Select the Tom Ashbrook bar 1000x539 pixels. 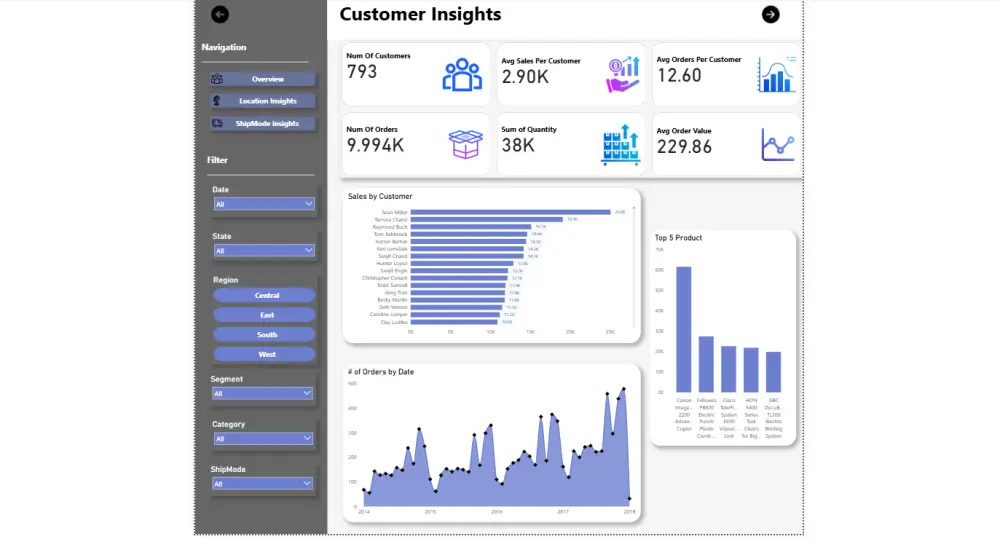coord(469,234)
